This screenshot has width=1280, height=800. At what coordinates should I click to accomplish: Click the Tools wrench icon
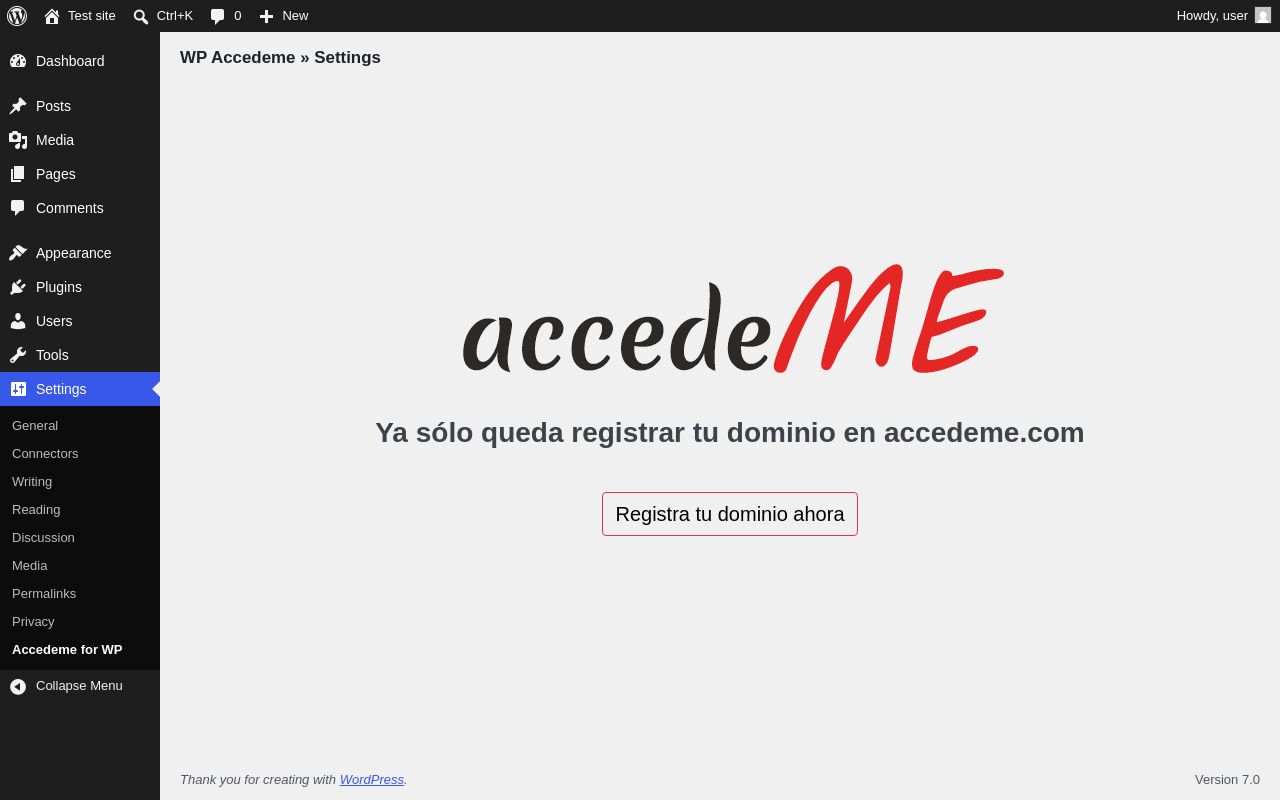coord(18,355)
